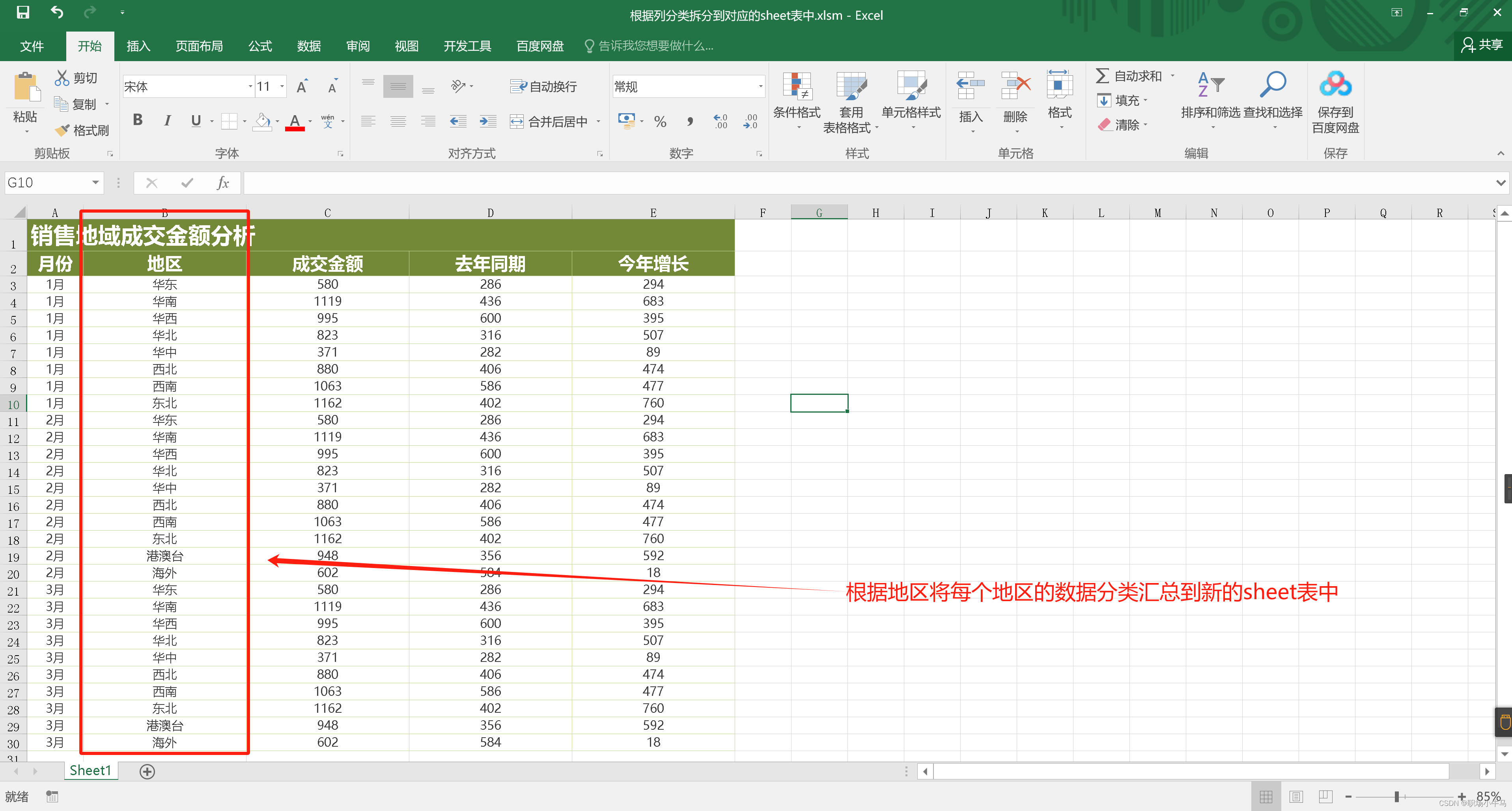The height and width of the screenshot is (811, 1512).
Task: Click the Insert Function fx button
Action: coord(223,183)
